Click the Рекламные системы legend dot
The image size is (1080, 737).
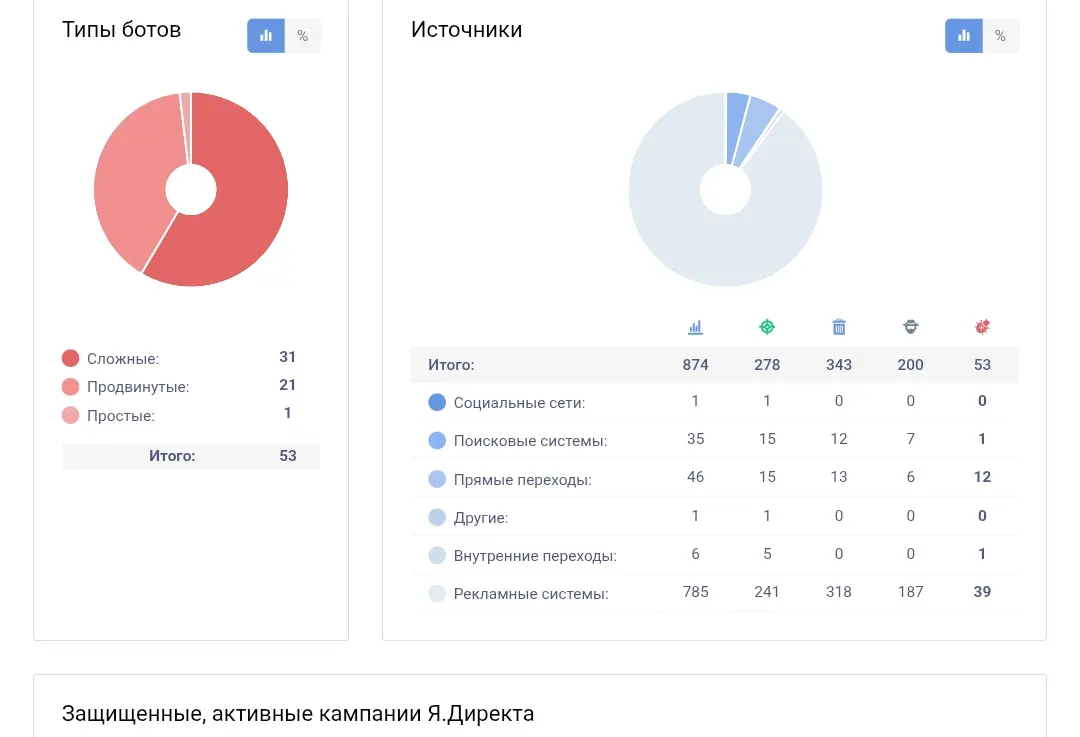tap(437, 594)
